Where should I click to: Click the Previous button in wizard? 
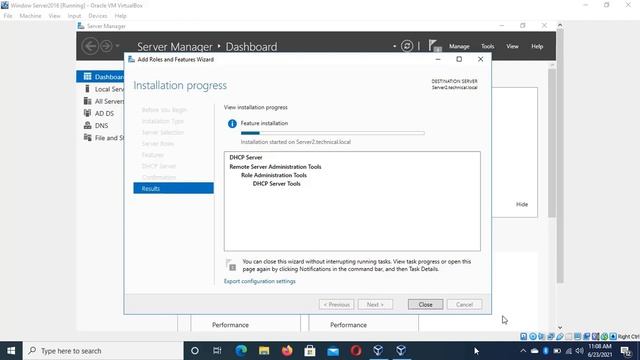click(x=336, y=304)
